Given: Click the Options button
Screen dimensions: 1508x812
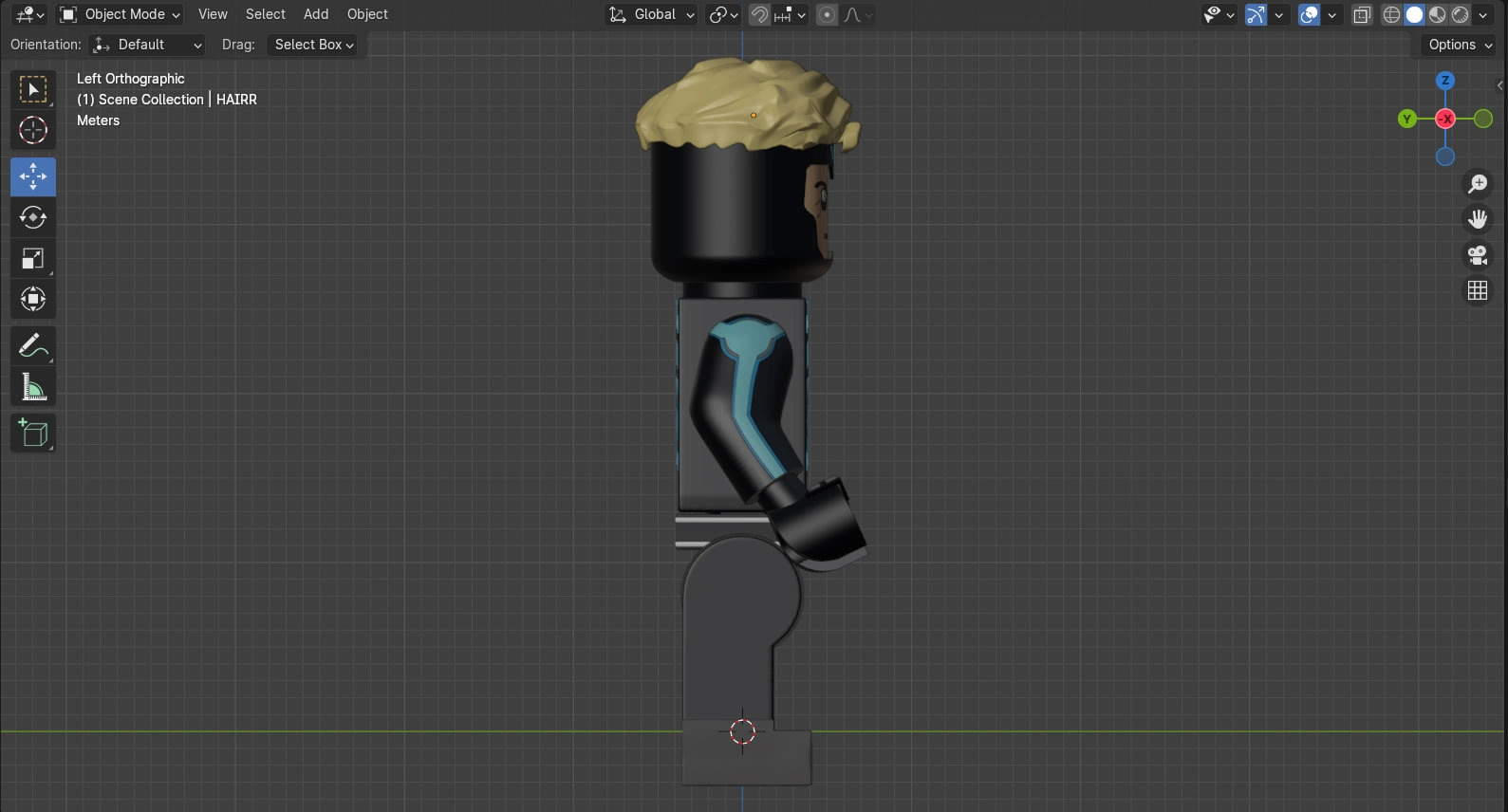Looking at the screenshot, I should [1460, 45].
